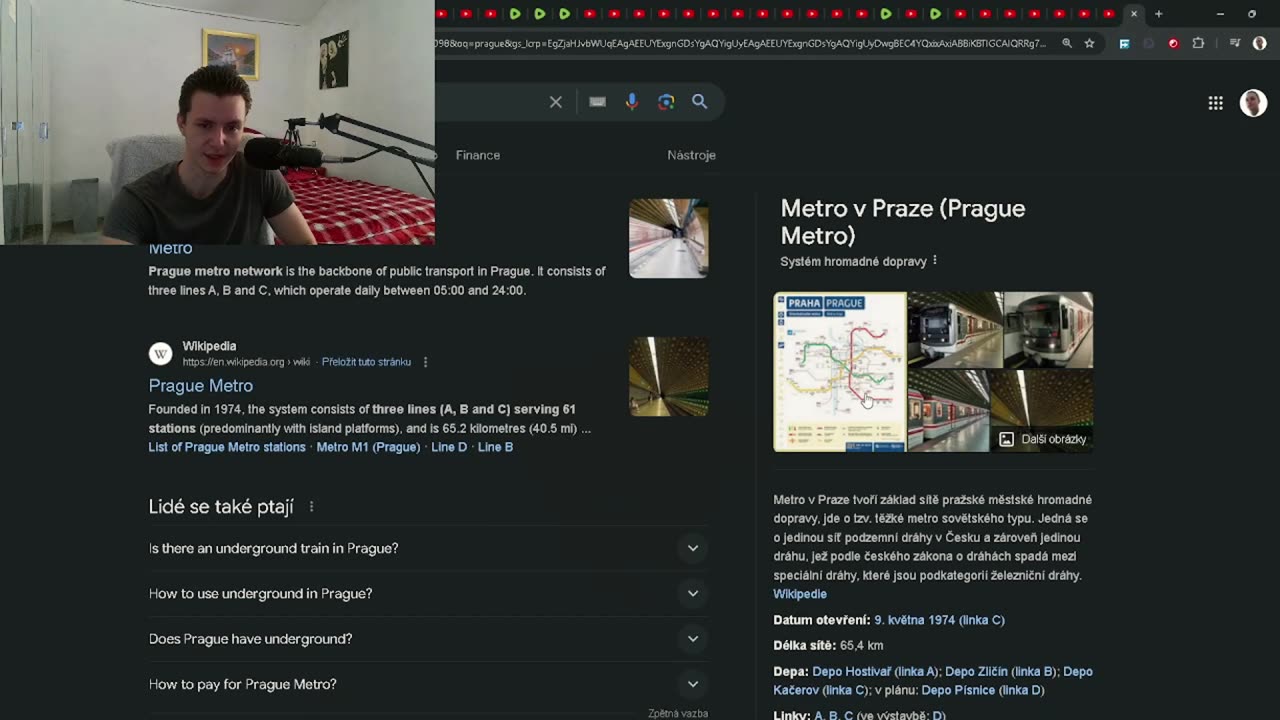This screenshot has height=720, width=1280.
Task: Click the red circular extension icon
Action: click(x=1174, y=43)
